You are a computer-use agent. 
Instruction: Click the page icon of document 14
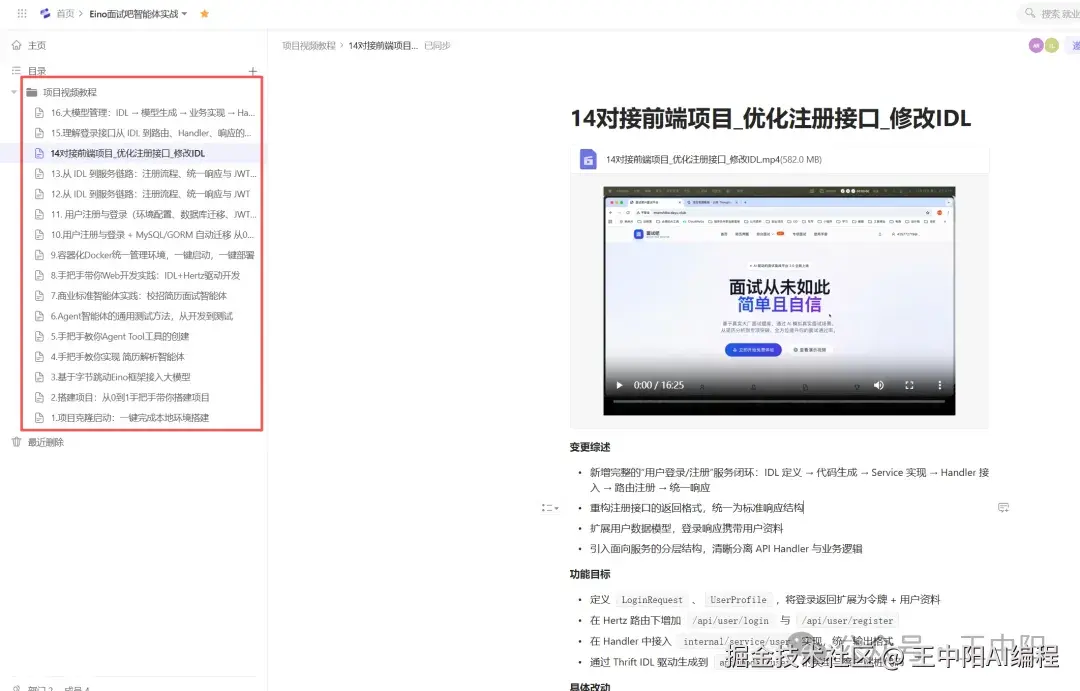click(39, 153)
